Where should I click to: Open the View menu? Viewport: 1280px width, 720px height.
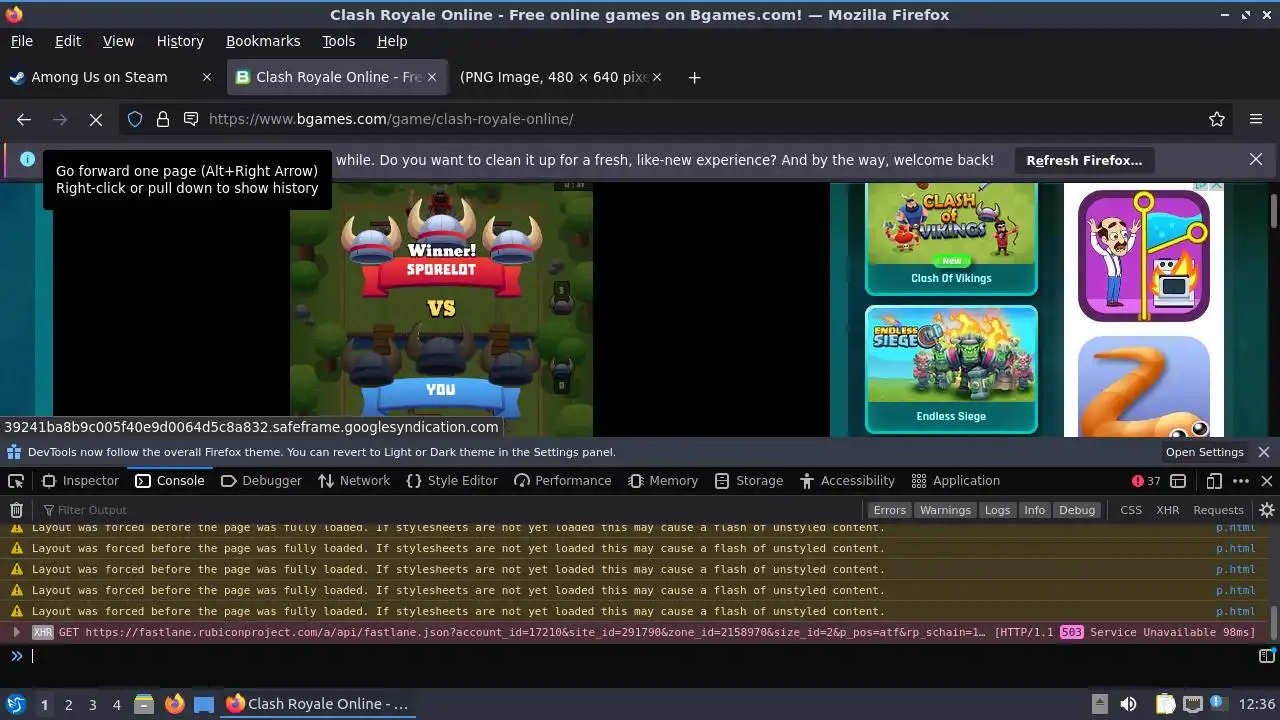(x=118, y=41)
